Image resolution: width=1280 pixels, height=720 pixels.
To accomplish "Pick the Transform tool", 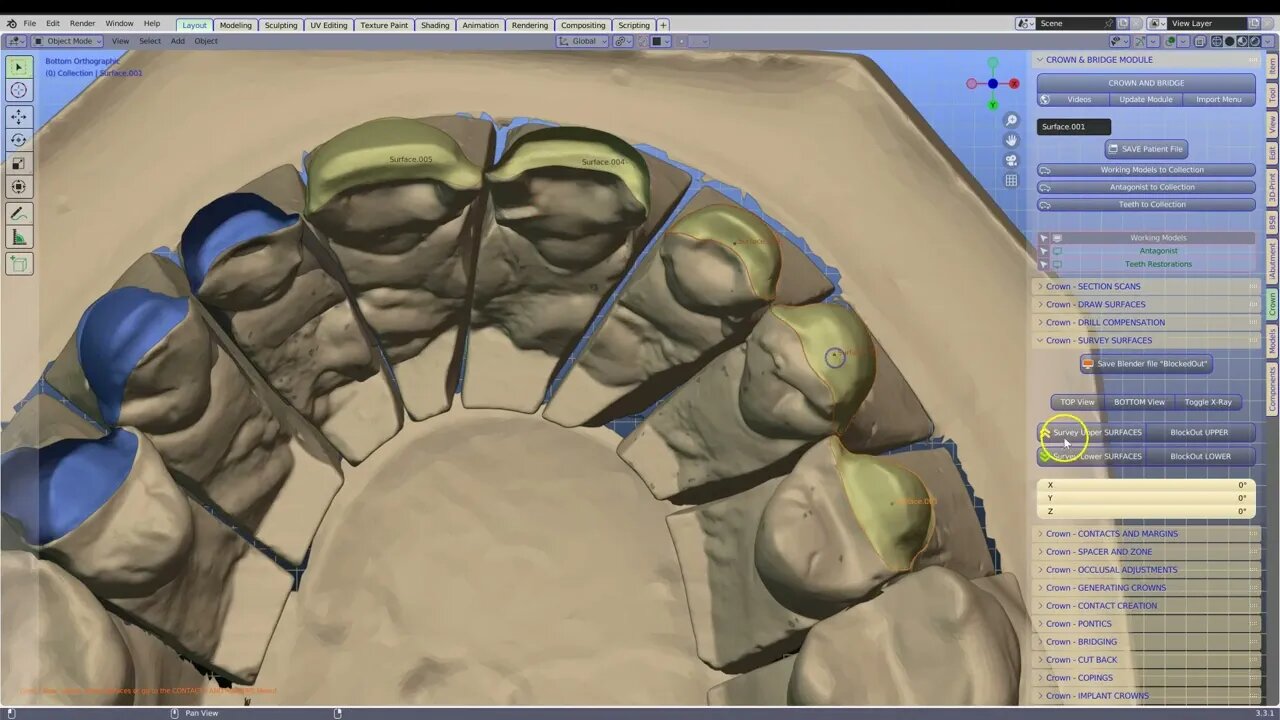I will pyautogui.click(x=18, y=186).
